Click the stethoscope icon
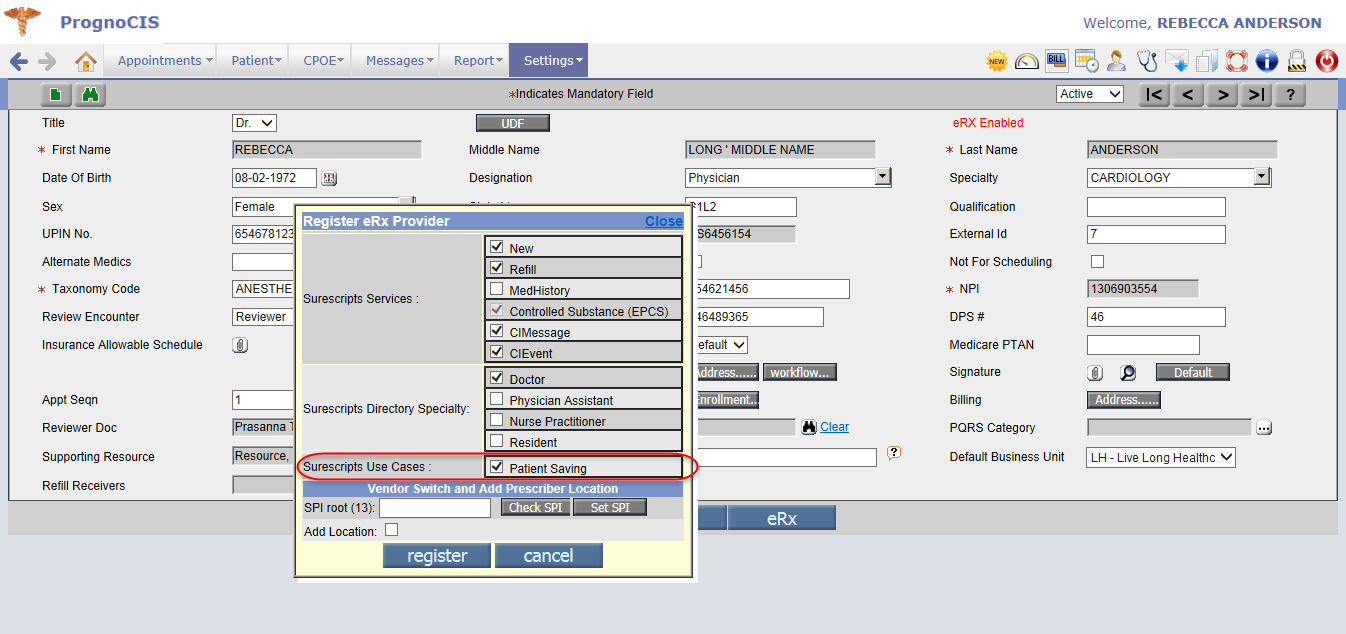 1147,62
